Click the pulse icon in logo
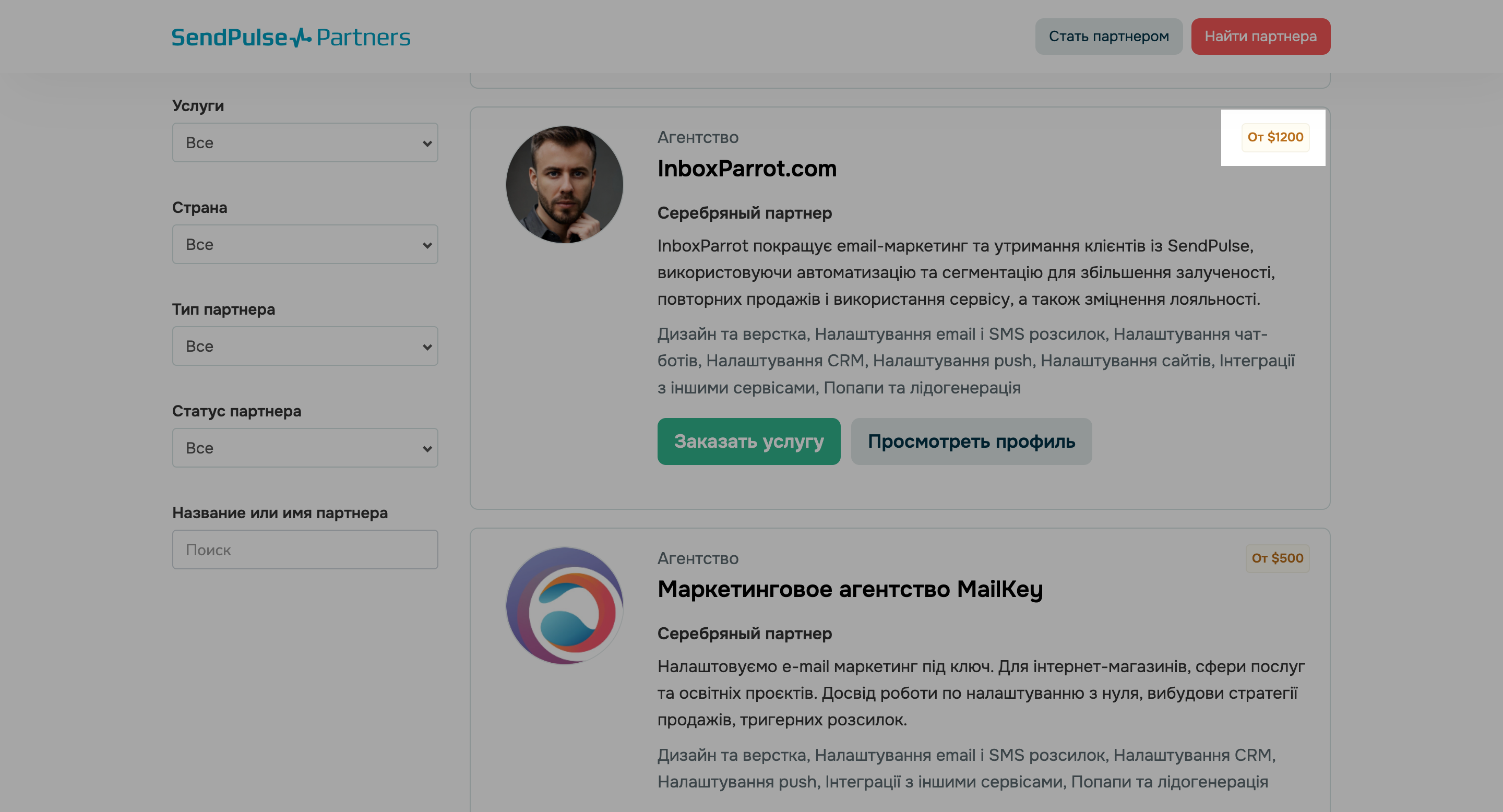 (x=301, y=38)
